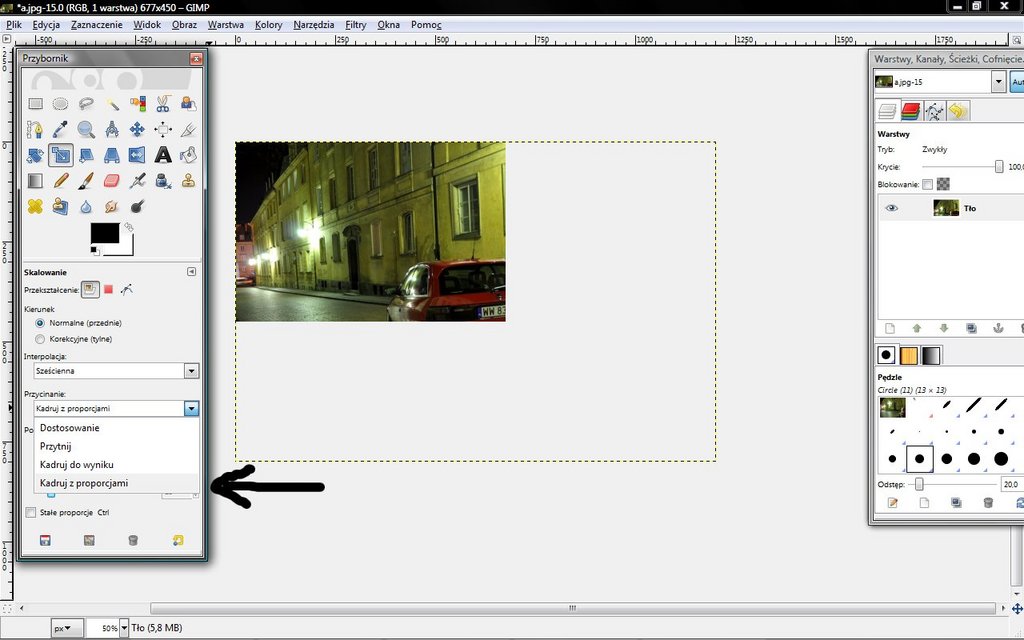Choose Dostosowanie from clipping list
The image size is (1024, 640).
point(116,428)
